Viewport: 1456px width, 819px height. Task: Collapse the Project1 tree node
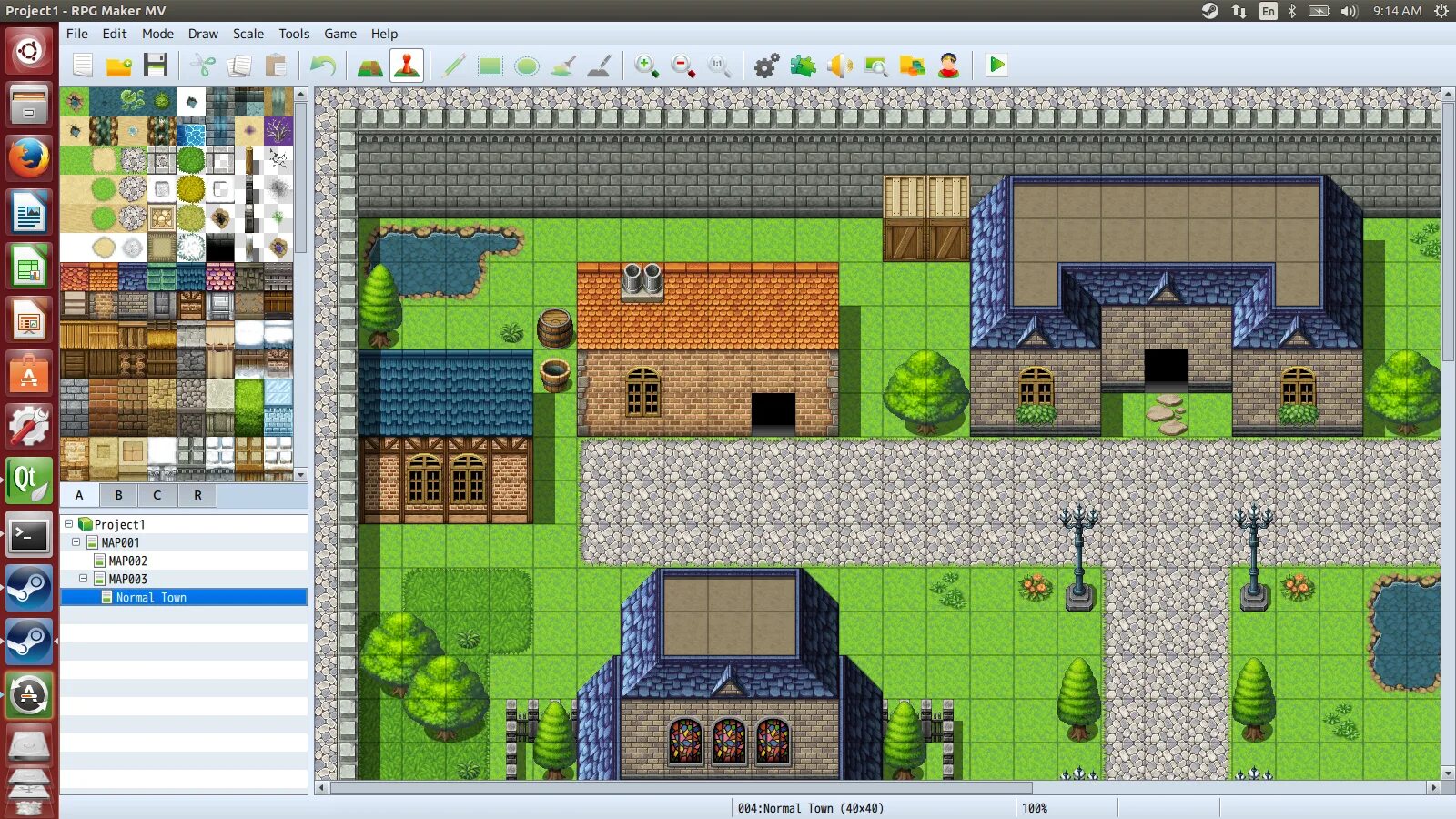68,524
